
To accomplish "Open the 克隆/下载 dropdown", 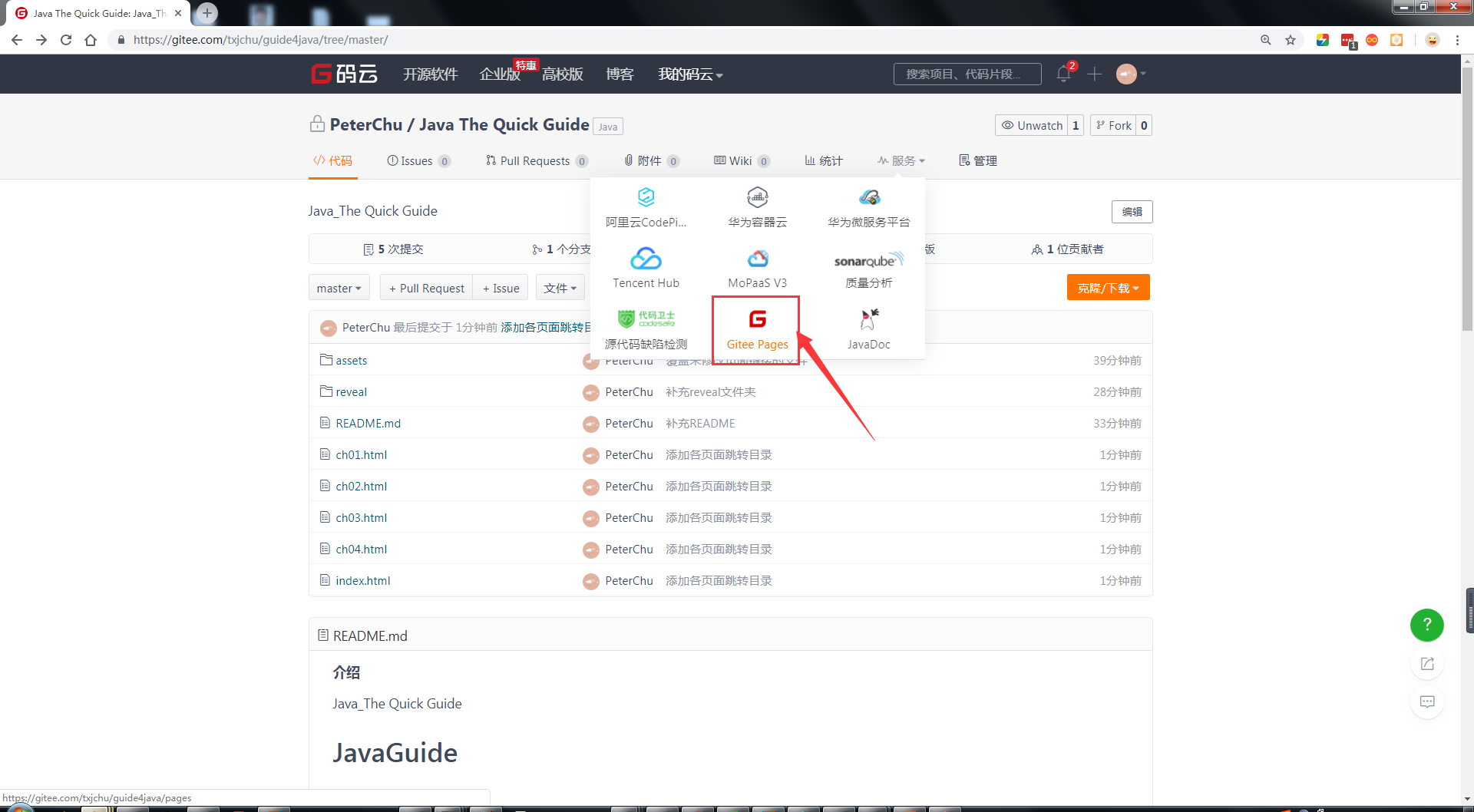I will click(x=1108, y=287).
